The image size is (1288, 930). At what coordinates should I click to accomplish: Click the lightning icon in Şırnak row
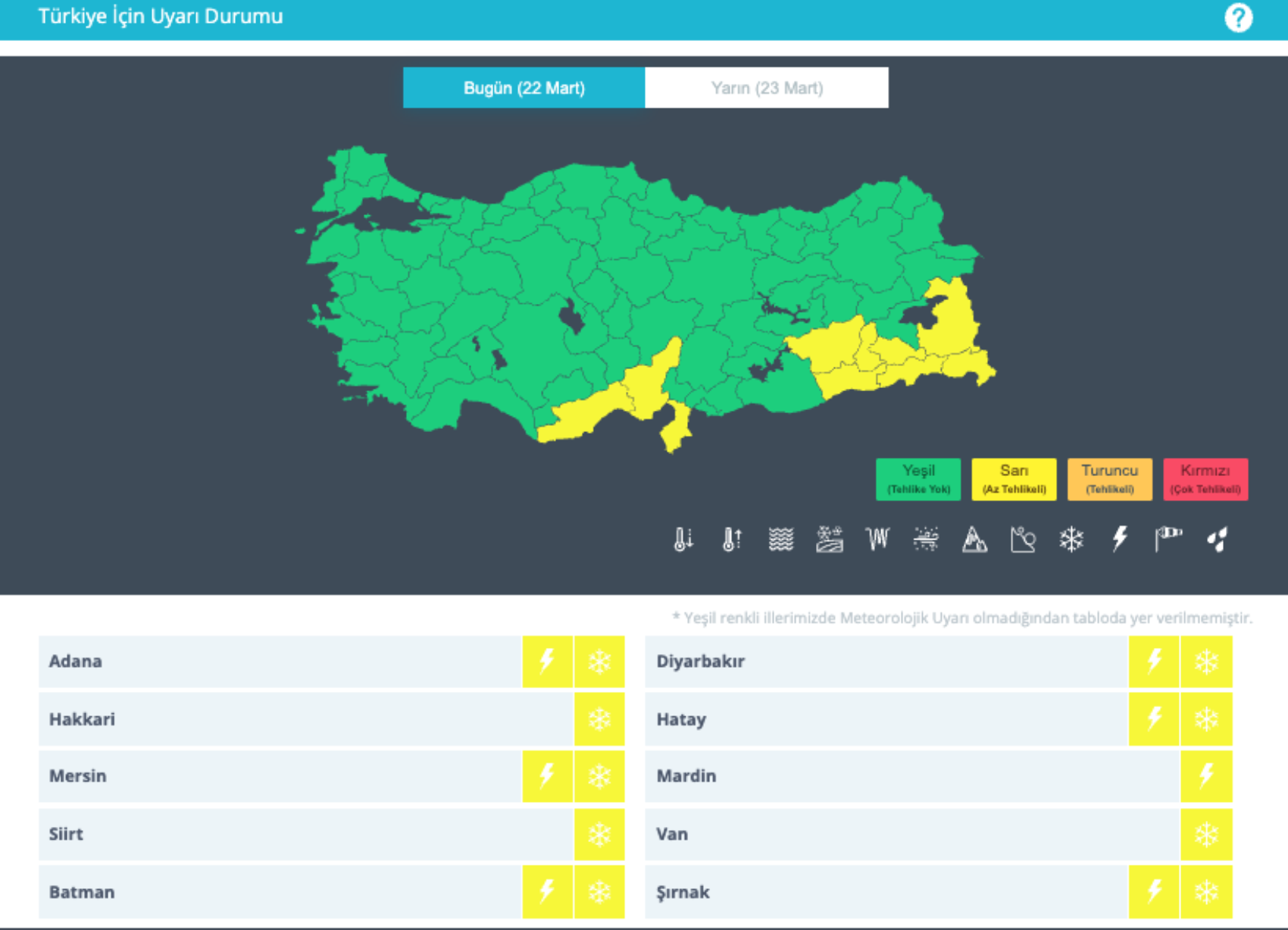click(1154, 892)
